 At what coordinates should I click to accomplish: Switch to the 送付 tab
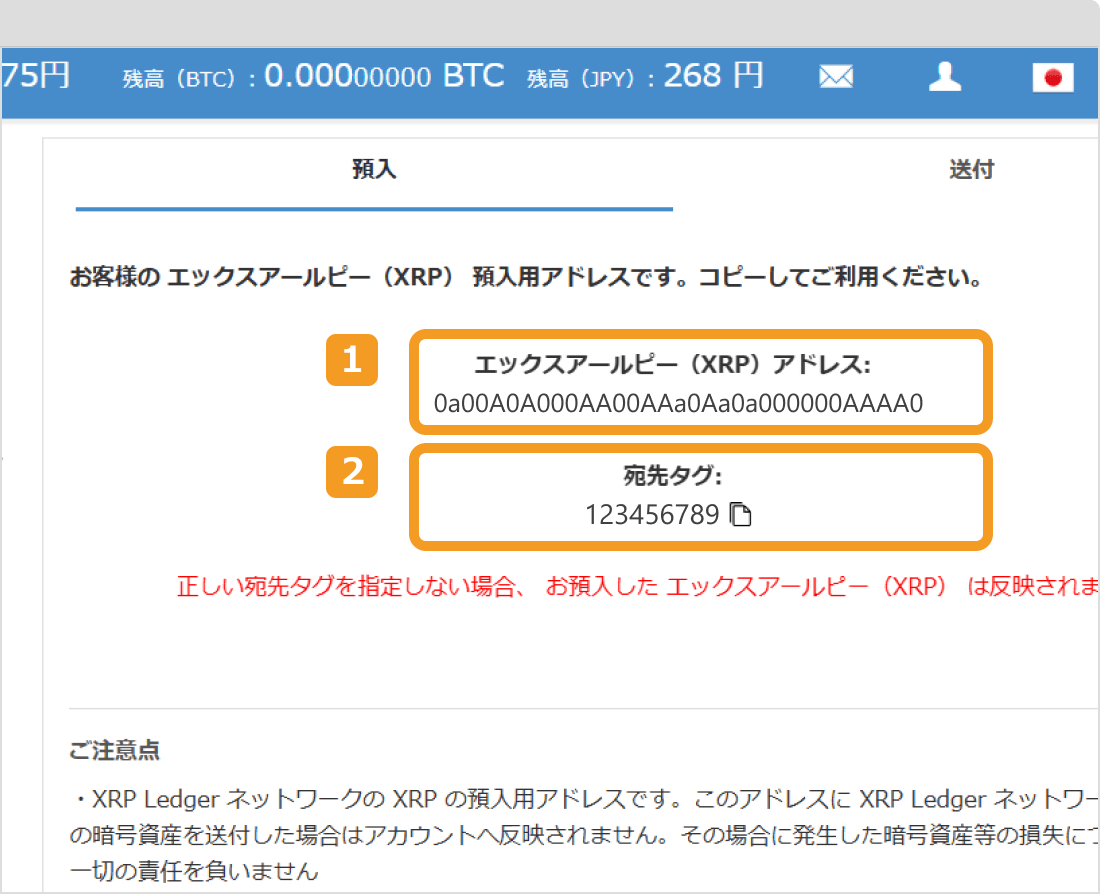coord(971,170)
